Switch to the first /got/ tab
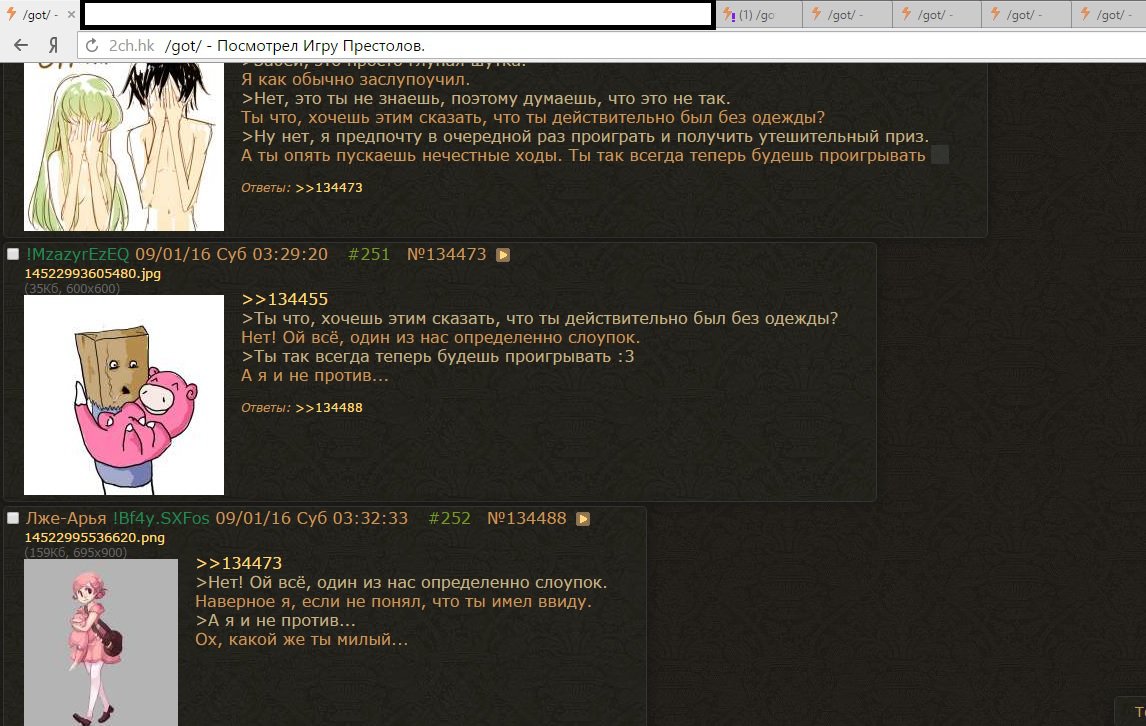The image size is (1146, 726). (x=40, y=14)
